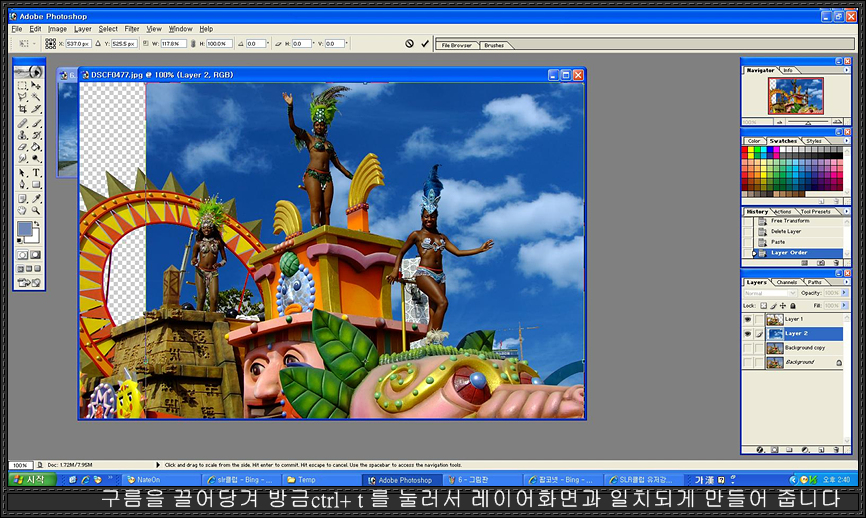
Task: Hide Layer 1 using its eye icon
Action: coord(749,319)
